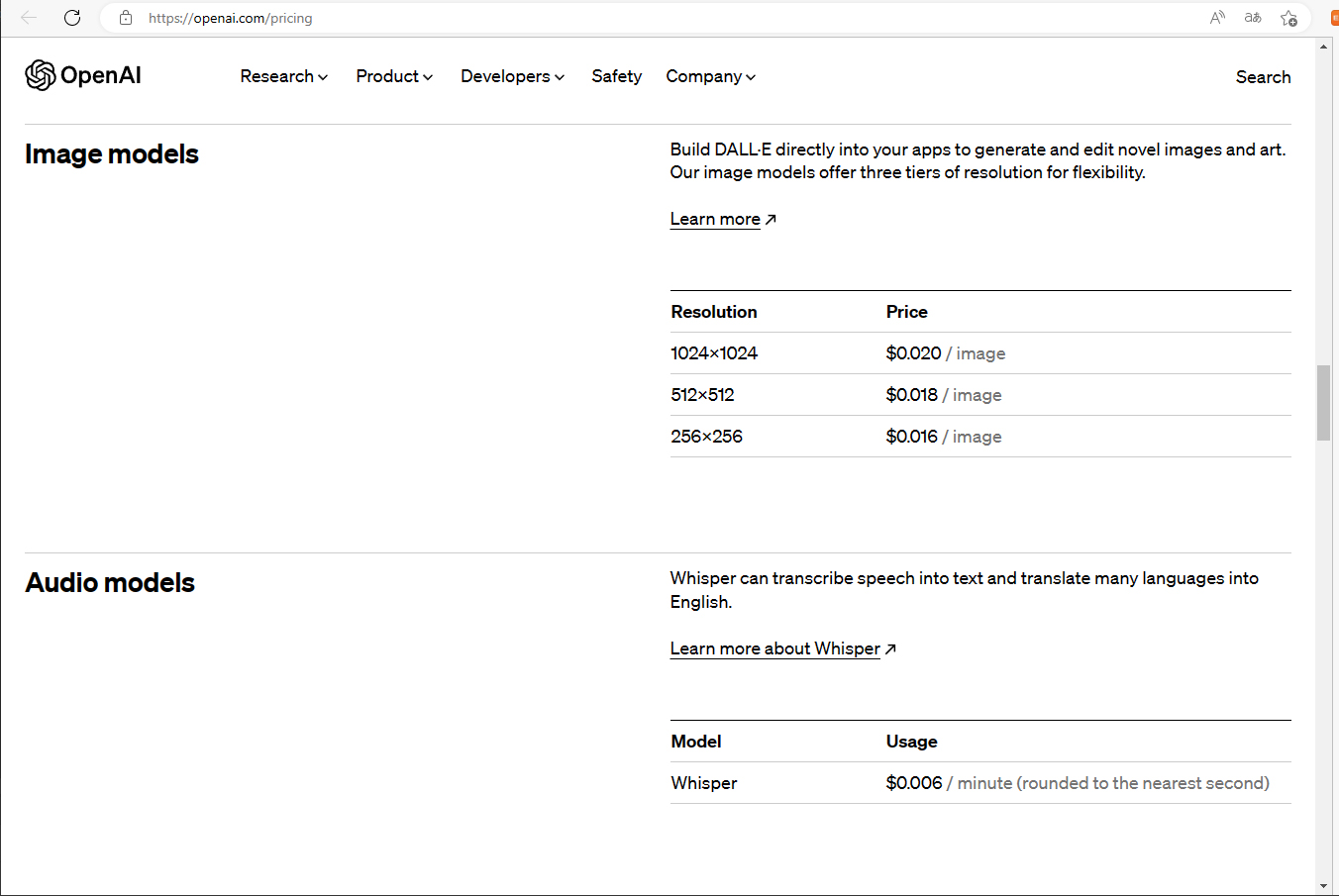
Task: Click the orange extension icon at browser edge
Action: (x=1333, y=18)
